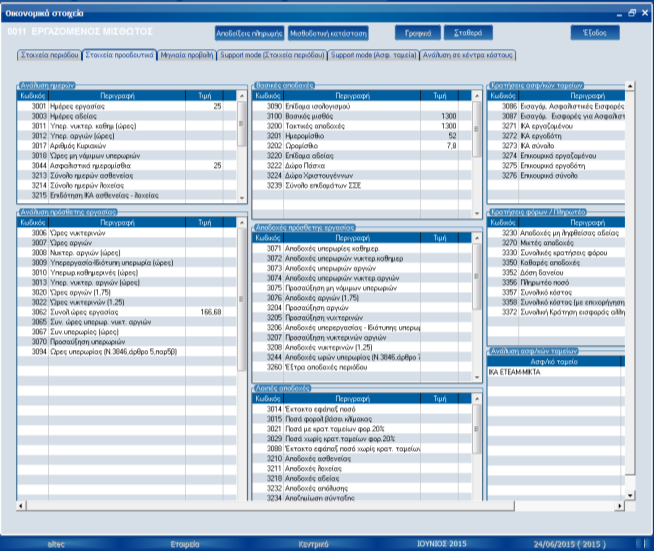Select row 3001 Ημέρες εργασίας
Screen dimensions: 654x551
(127, 106)
